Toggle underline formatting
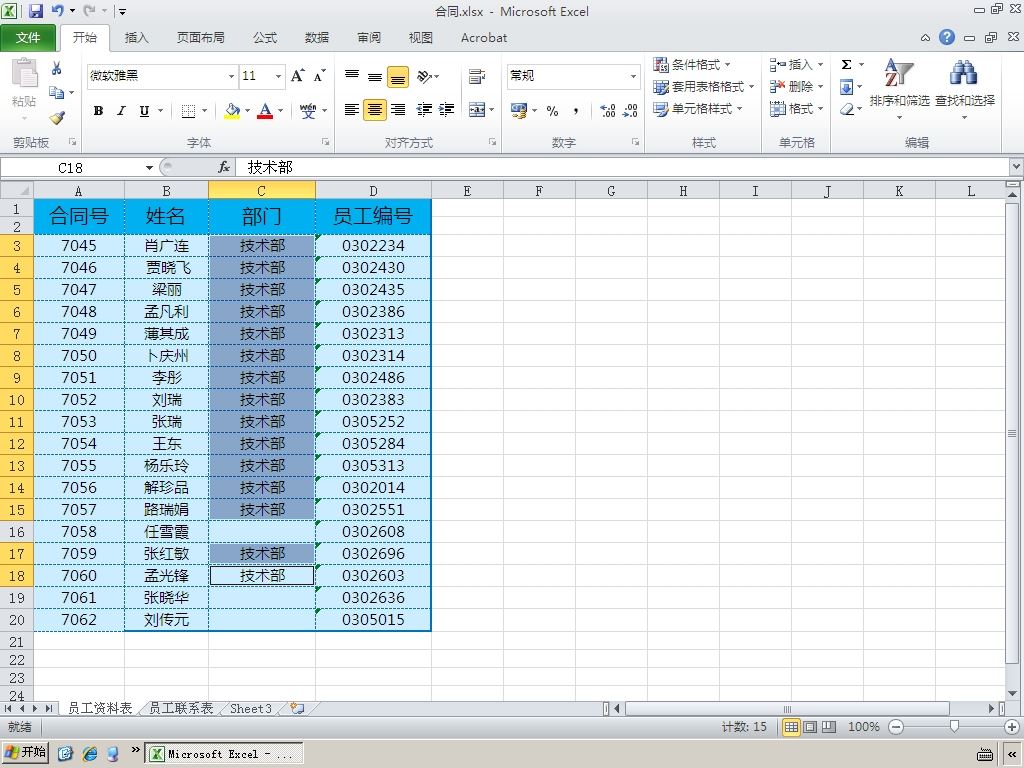Screen dimensions: 1024x768 click(x=144, y=111)
